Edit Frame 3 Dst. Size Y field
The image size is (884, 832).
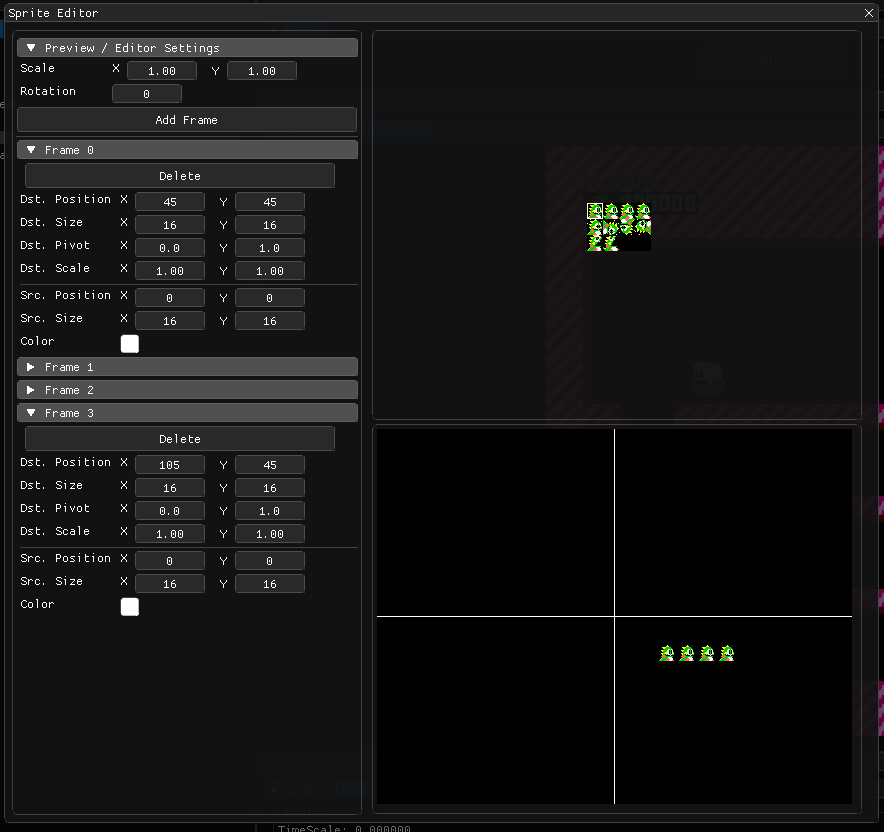pyautogui.click(x=269, y=488)
